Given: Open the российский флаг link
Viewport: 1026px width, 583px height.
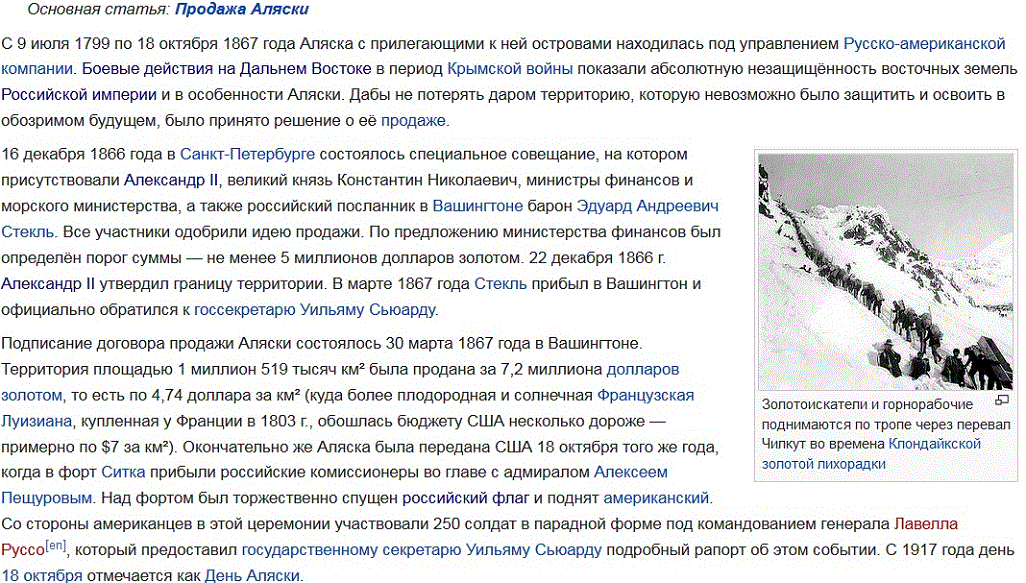Looking at the screenshot, I should 464,498.
